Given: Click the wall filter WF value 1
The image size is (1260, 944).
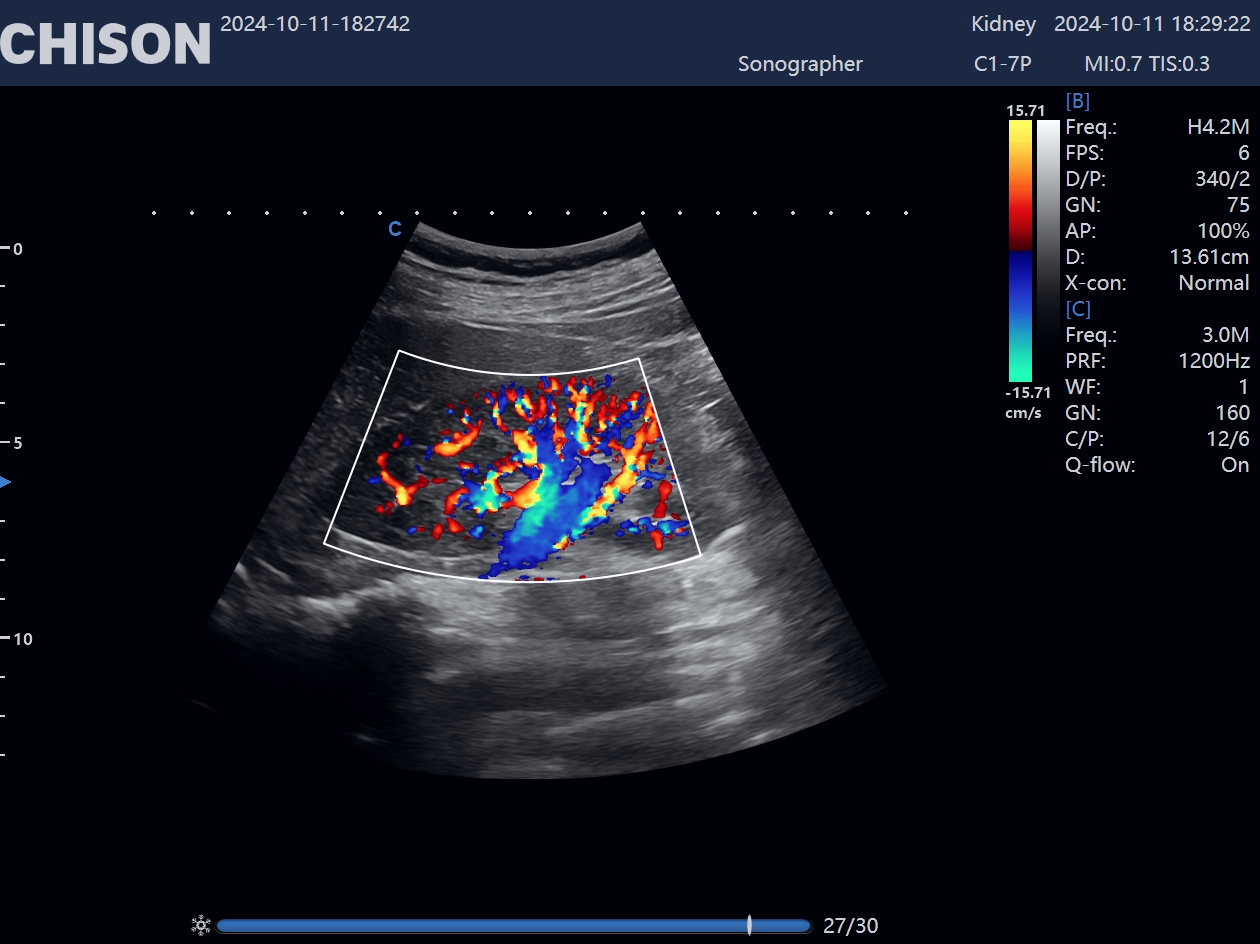Looking at the screenshot, I should pyautogui.click(x=1245, y=387).
